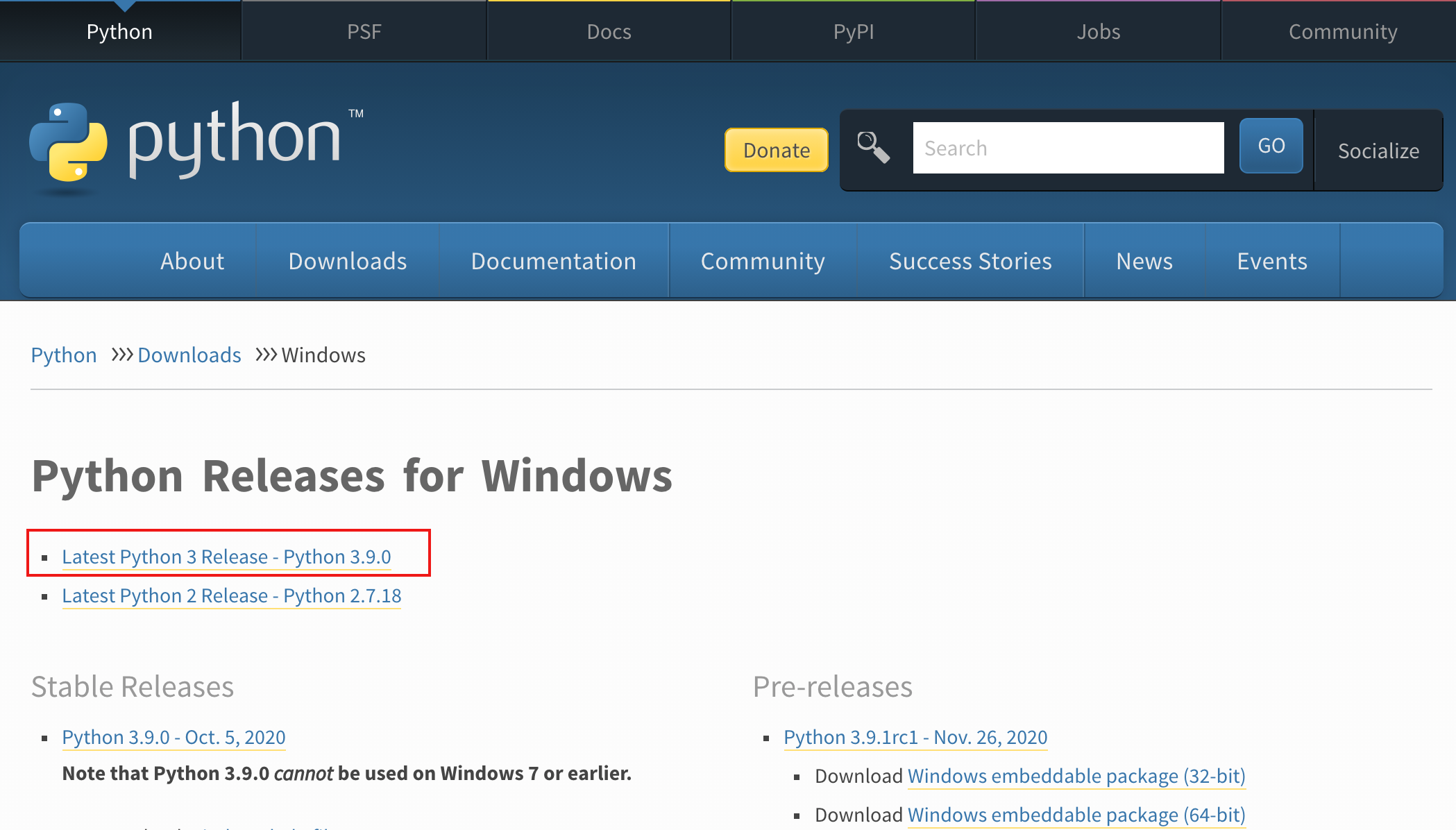The width and height of the screenshot is (1456, 830).
Task: Select the Documentation navigation menu item
Action: pyautogui.click(x=553, y=261)
